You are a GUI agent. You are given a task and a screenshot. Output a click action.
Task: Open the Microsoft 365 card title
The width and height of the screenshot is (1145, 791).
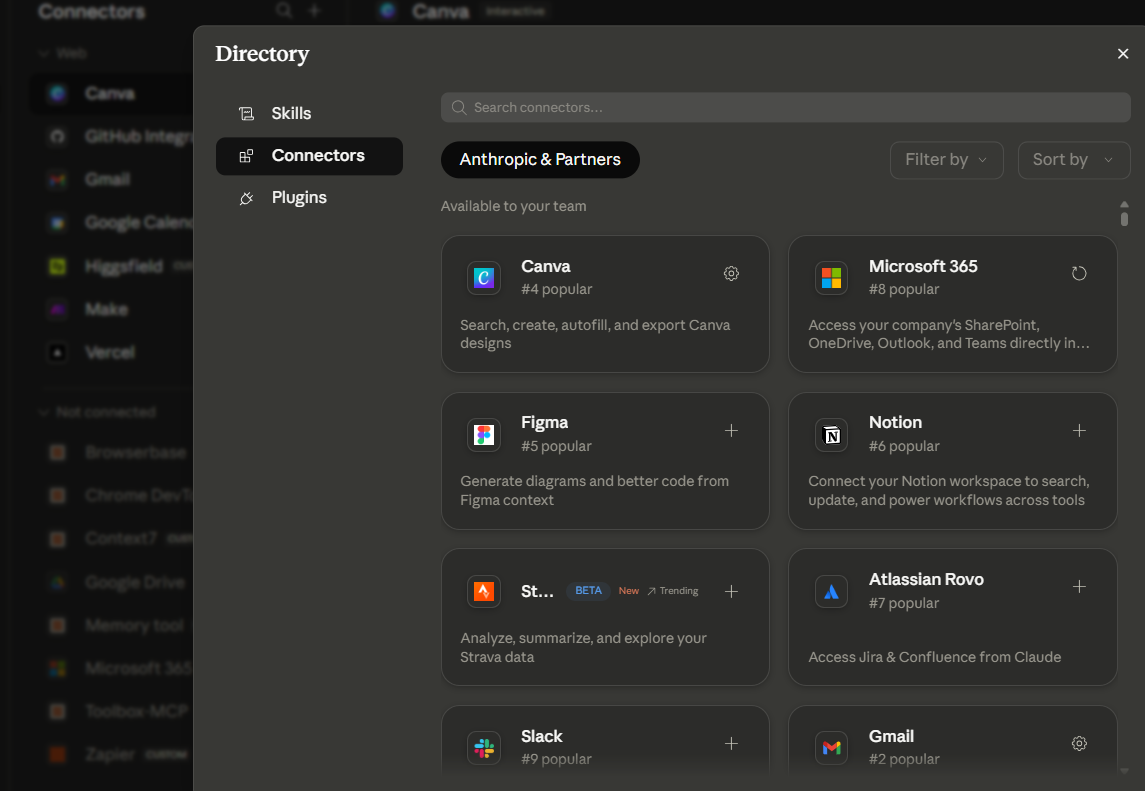coord(923,266)
